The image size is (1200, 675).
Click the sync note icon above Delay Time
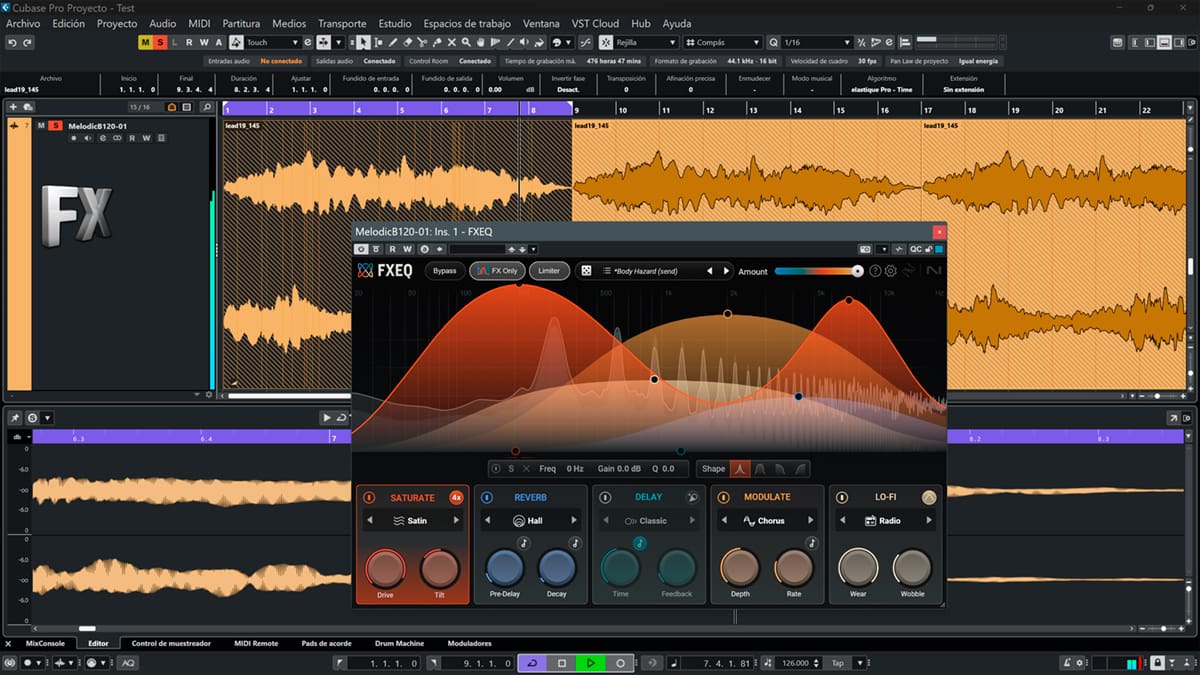(x=639, y=543)
